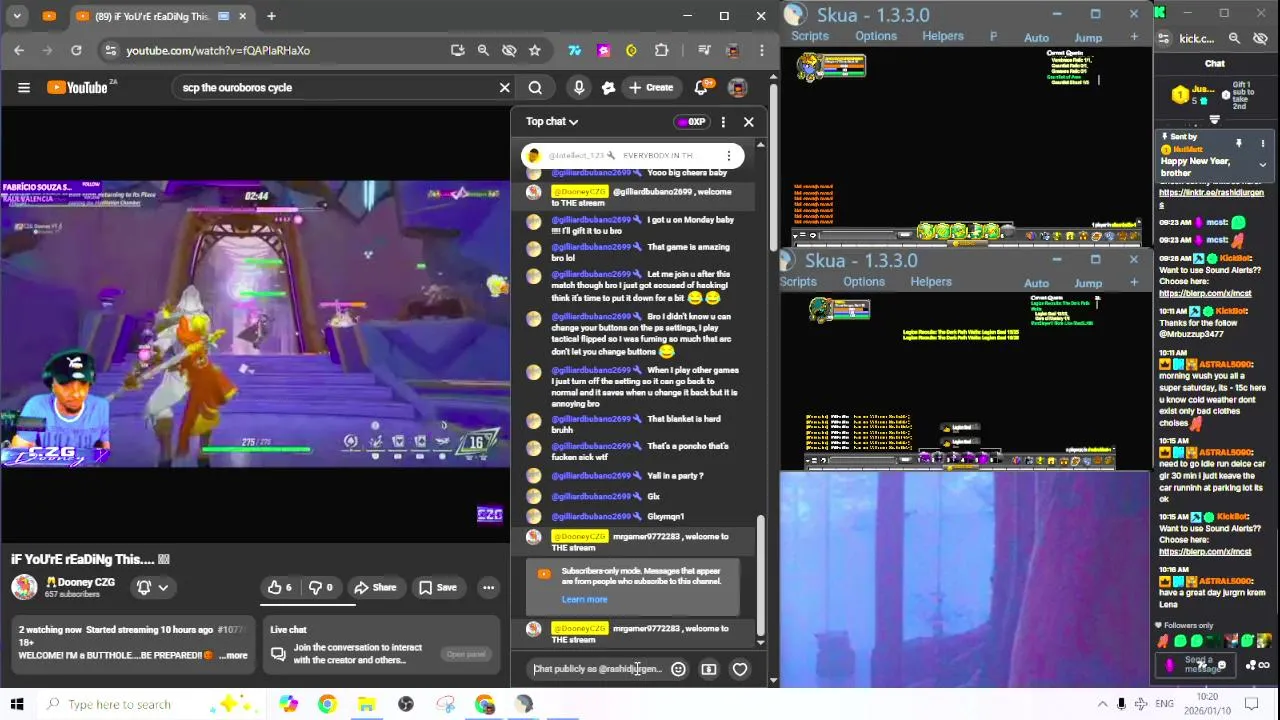This screenshot has height=720, width=1280.
Task: Open more actions ellipsis under video
Action: [x=488, y=588]
